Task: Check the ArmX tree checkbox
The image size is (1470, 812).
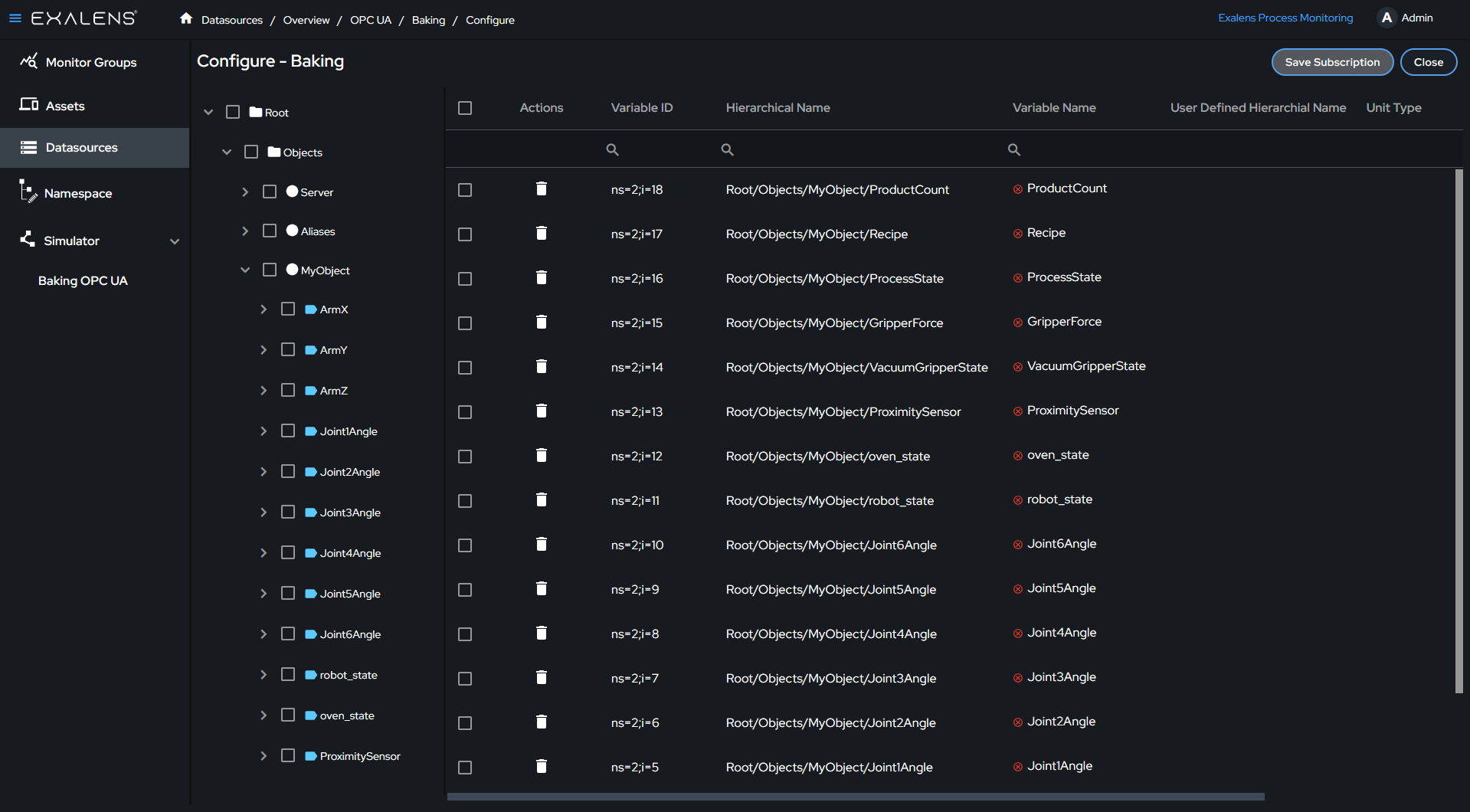Action: [288, 309]
